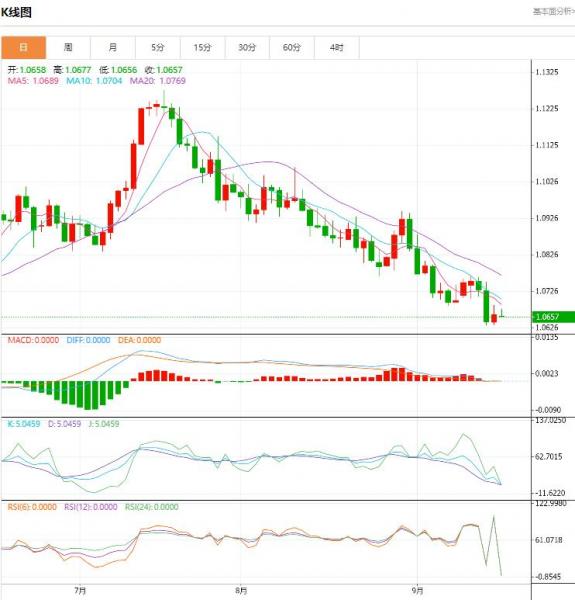Click the MACD indicator label
575x600 pixels.
point(33,340)
